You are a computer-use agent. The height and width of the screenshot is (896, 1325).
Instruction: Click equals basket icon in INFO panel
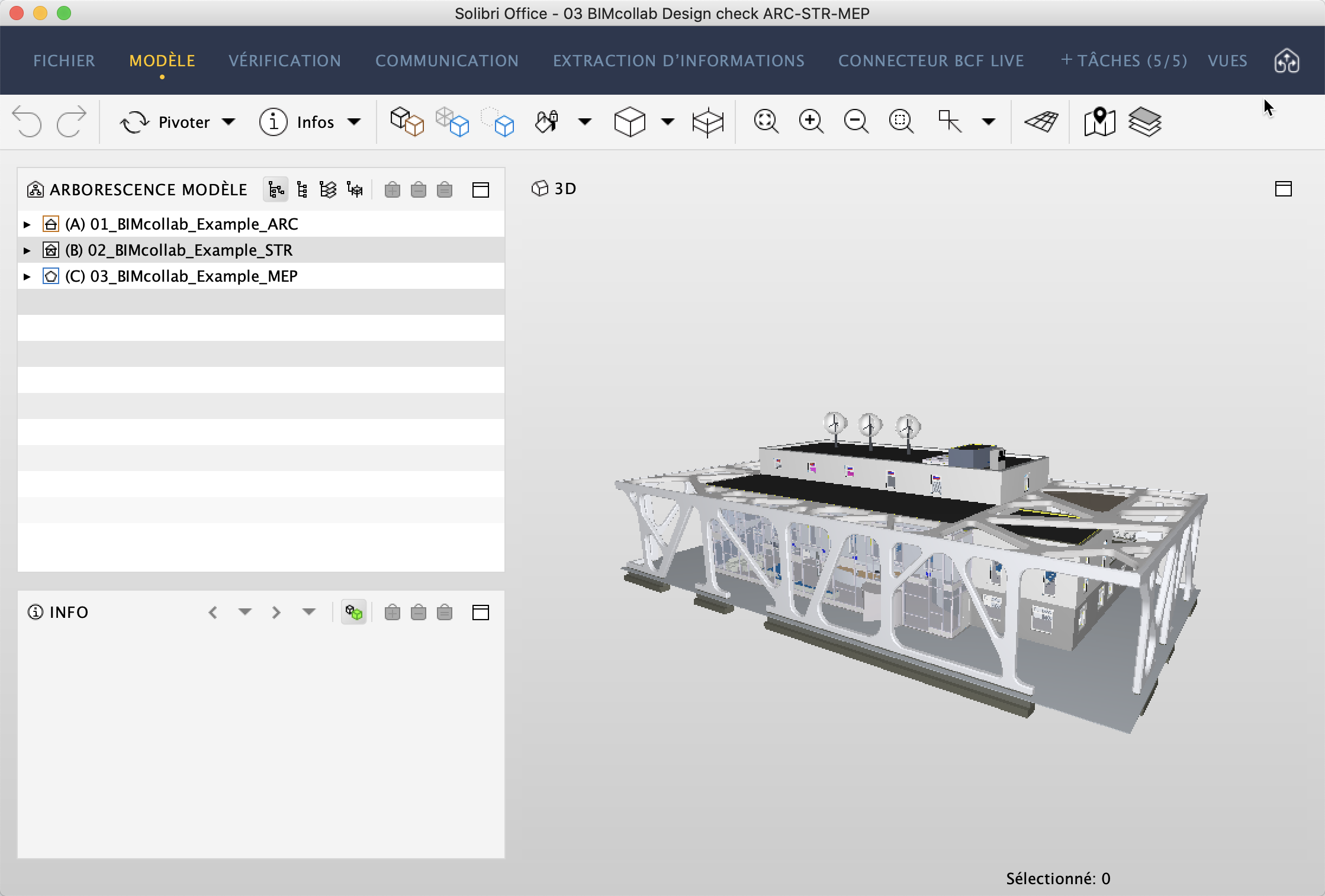point(445,612)
